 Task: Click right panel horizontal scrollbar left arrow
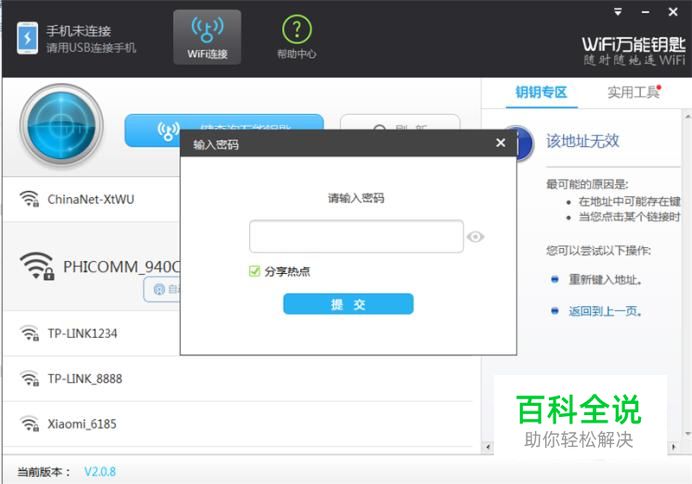click(488, 447)
